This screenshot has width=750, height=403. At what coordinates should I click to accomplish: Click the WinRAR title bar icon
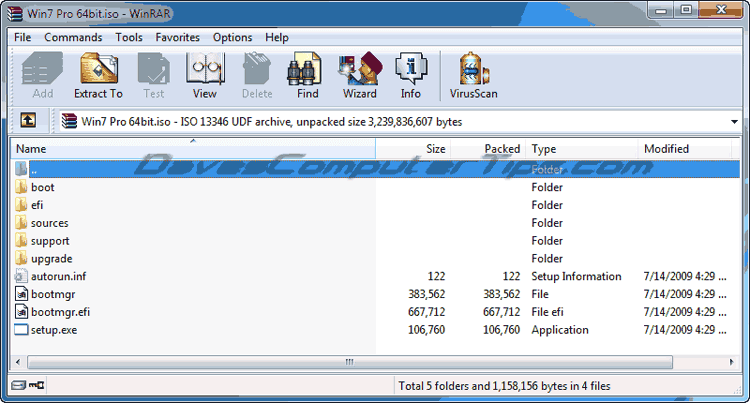coord(15,14)
